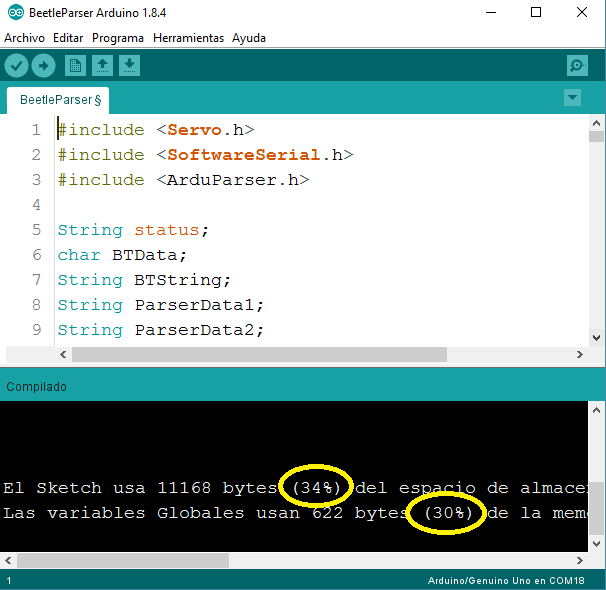Click the Upload (arrow) sketch button
The image size is (606, 590).
(43, 66)
